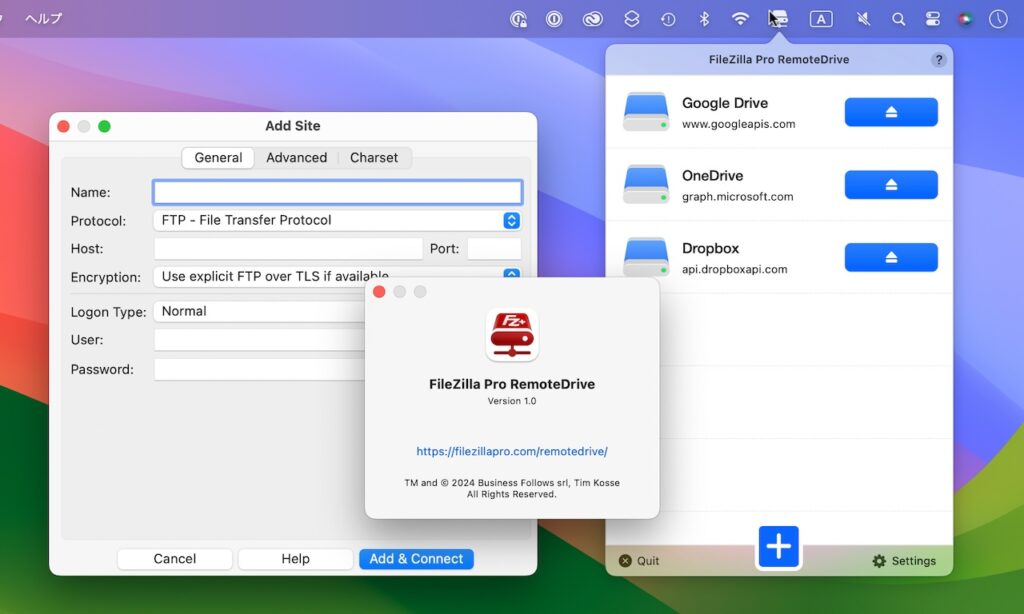
Task: Click the Google Drive disk icon
Action: coord(645,111)
